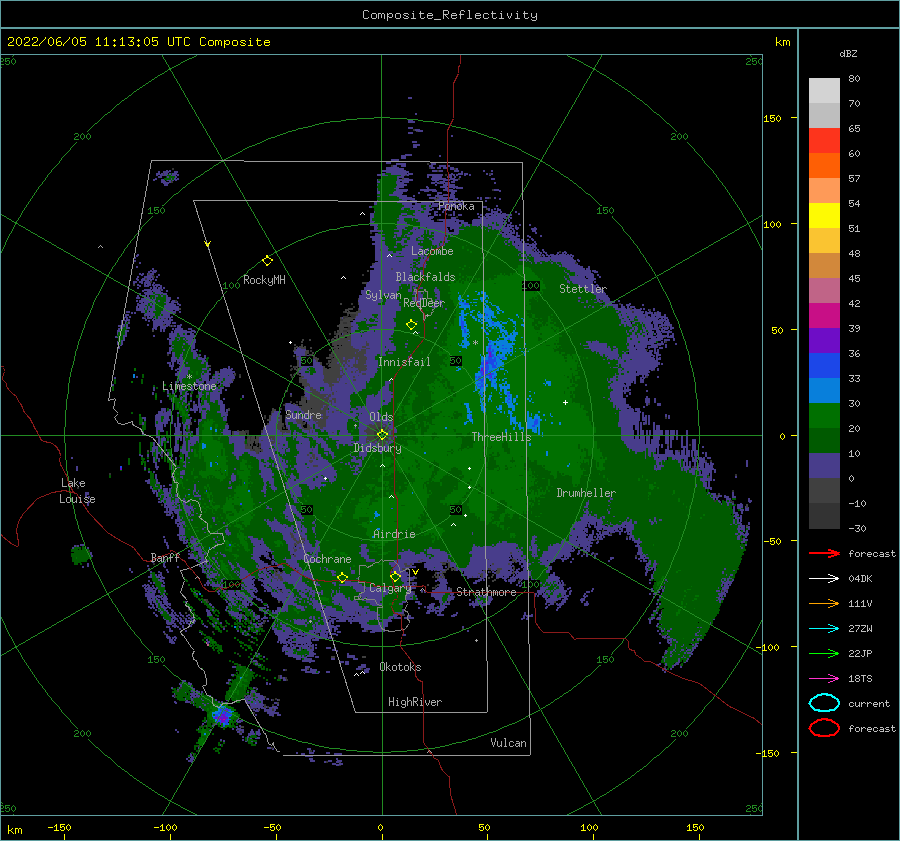The height and width of the screenshot is (841, 900).
Task: Click the purple swatch between 39 and 36
Action: point(824,340)
